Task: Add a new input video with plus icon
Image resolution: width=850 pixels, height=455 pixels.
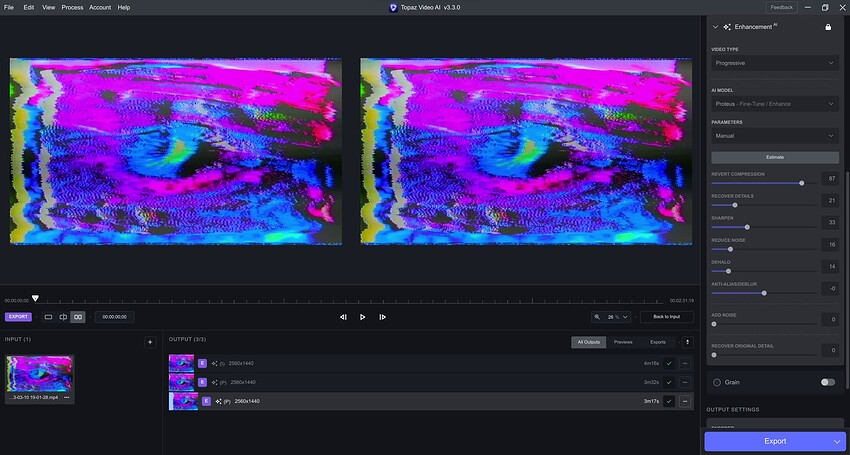Action: (x=150, y=342)
